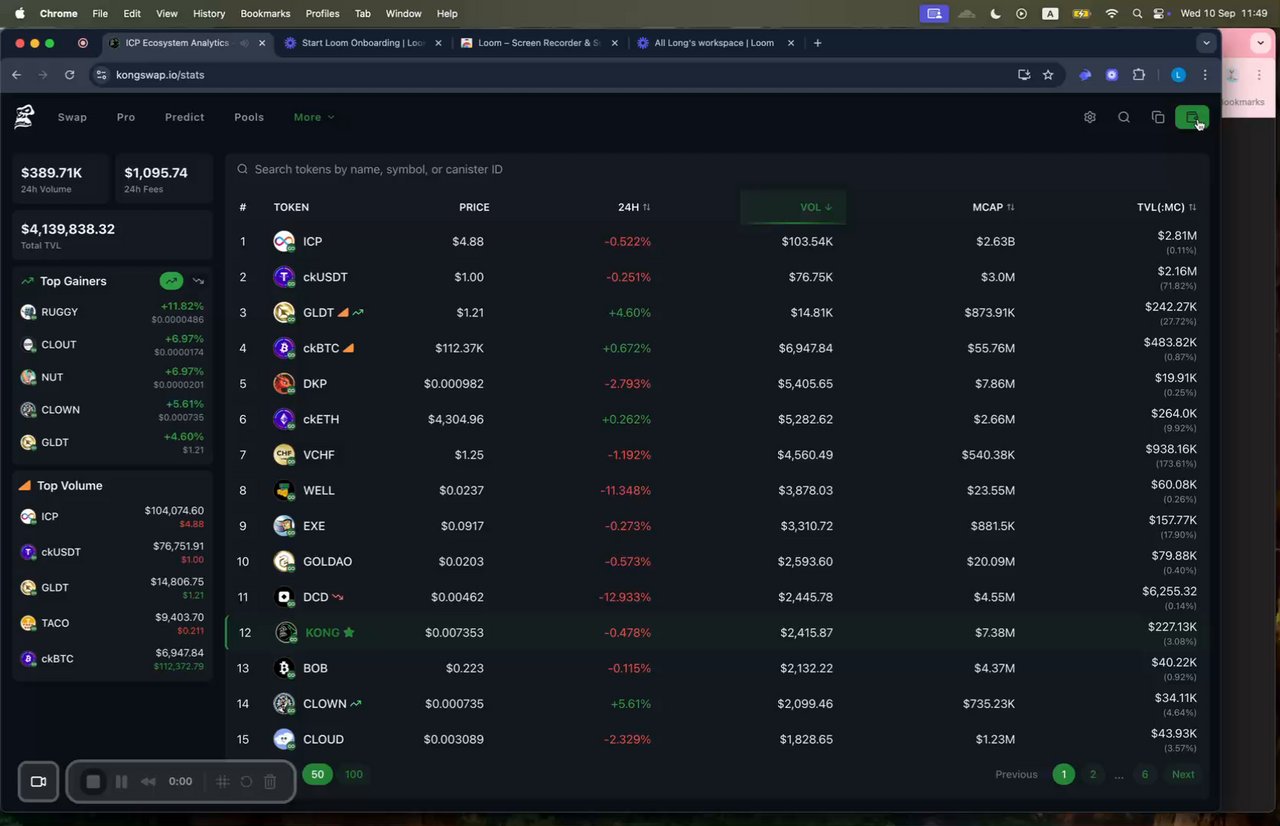The width and height of the screenshot is (1280, 826).
Task: Show 50 rows per page
Action: [317, 774]
